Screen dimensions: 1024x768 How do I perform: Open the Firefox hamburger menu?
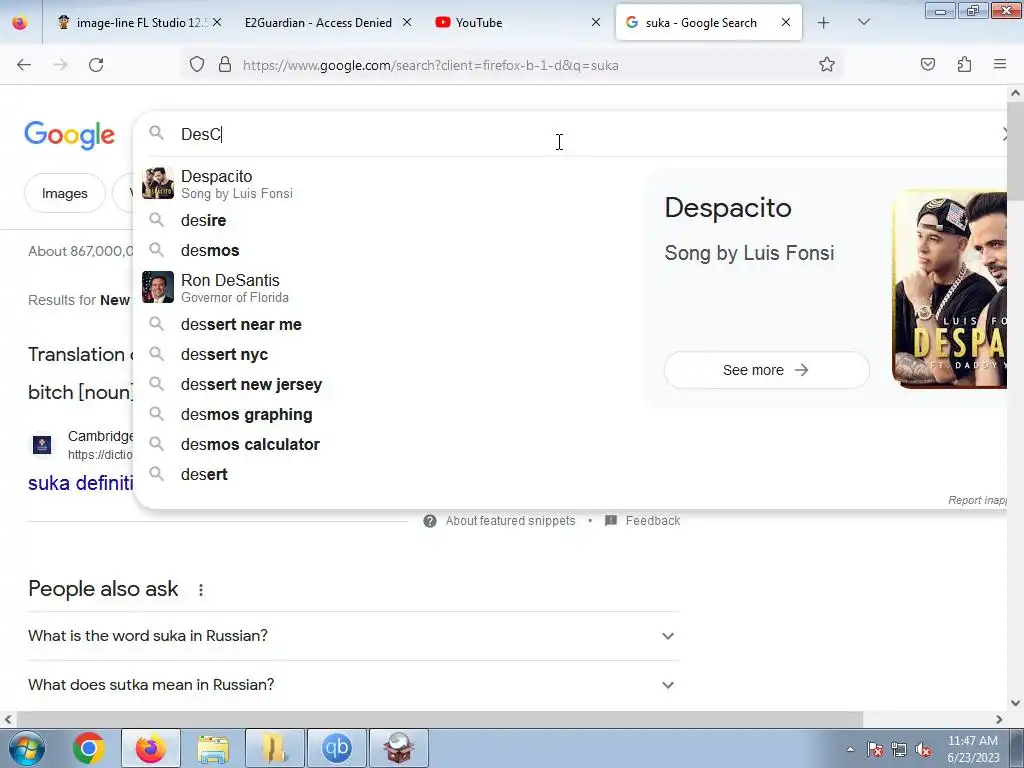coord(1000,64)
